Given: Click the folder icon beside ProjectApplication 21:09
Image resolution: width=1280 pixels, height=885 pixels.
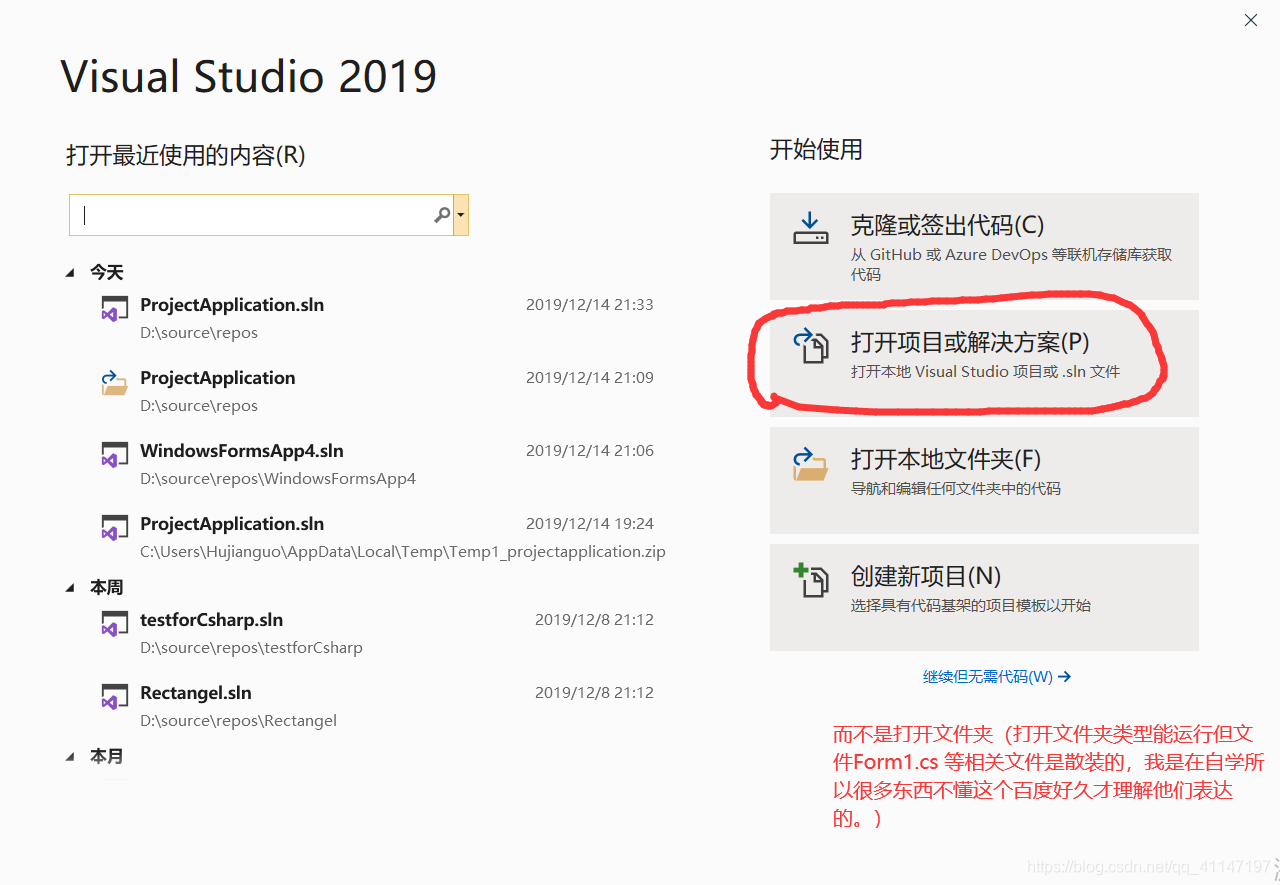Looking at the screenshot, I should (x=114, y=381).
